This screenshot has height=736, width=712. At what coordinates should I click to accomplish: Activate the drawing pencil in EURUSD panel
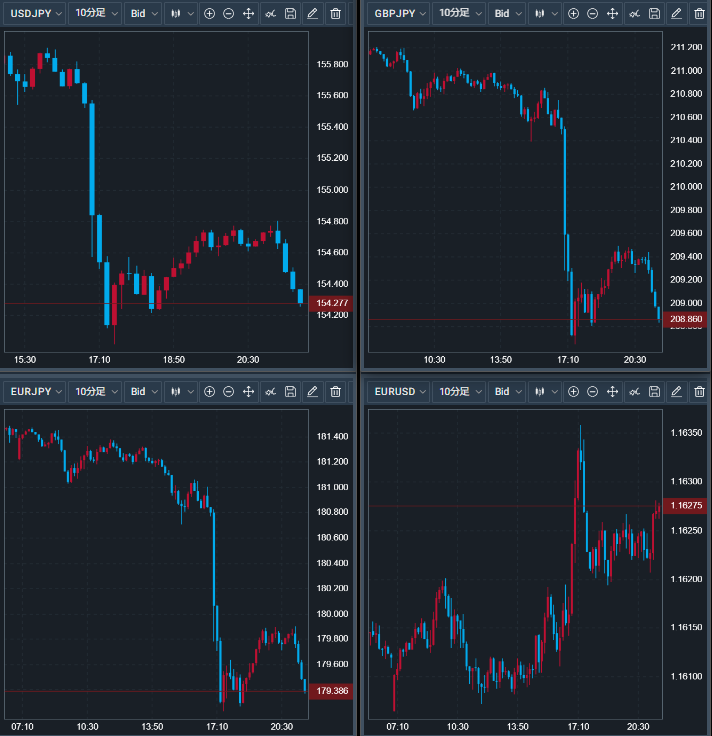click(676, 391)
